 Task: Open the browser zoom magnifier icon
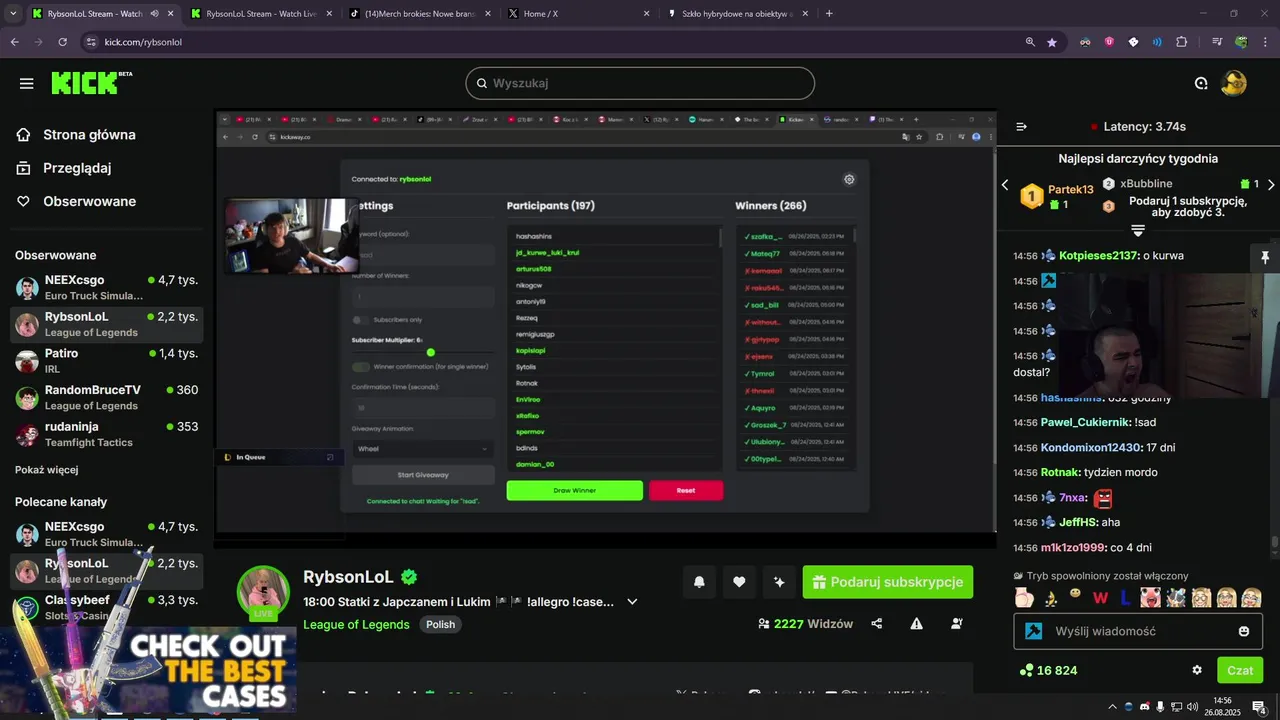pos(1030,42)
